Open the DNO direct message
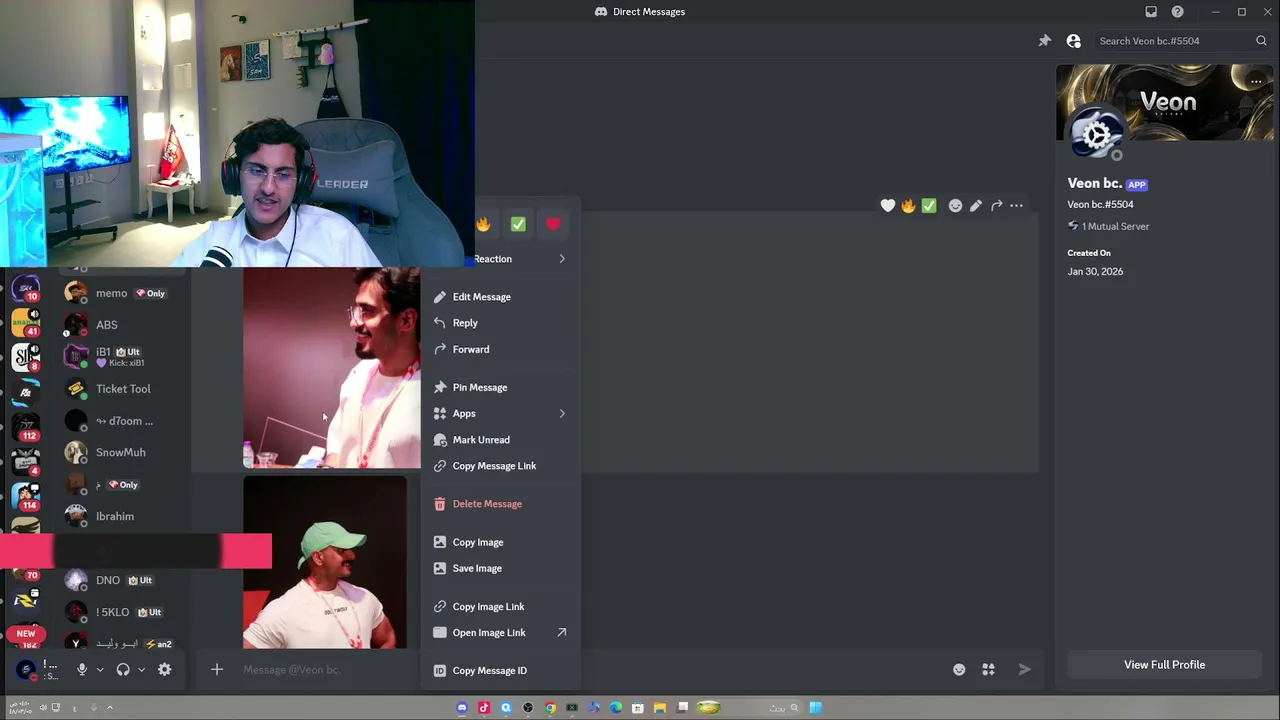1280x720 pixels. click(x=125, y=580)
